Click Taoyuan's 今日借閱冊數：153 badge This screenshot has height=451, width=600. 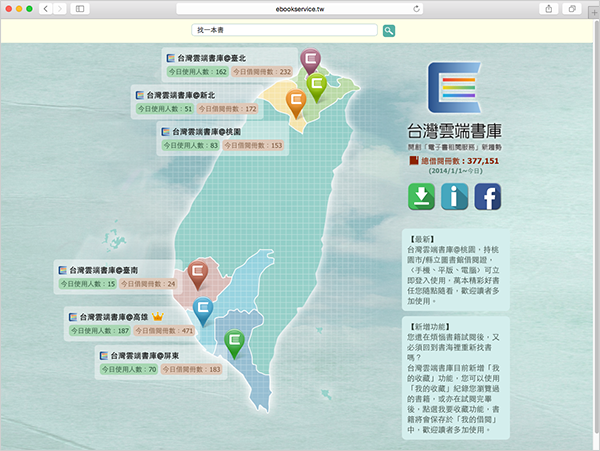click(x=253, y=145)
